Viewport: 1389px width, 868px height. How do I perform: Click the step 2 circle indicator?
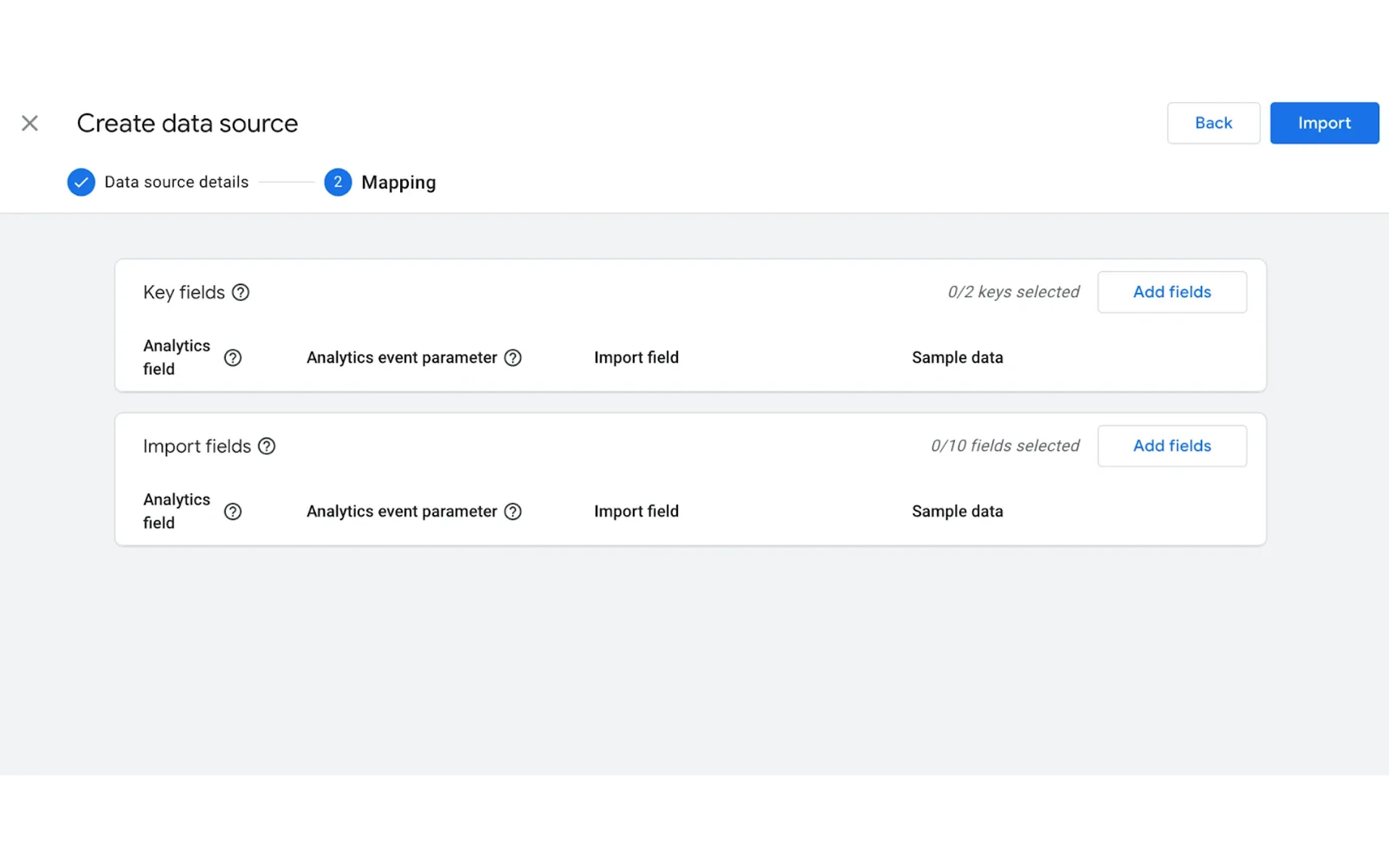pyautogui.click(x=338, y=182)
